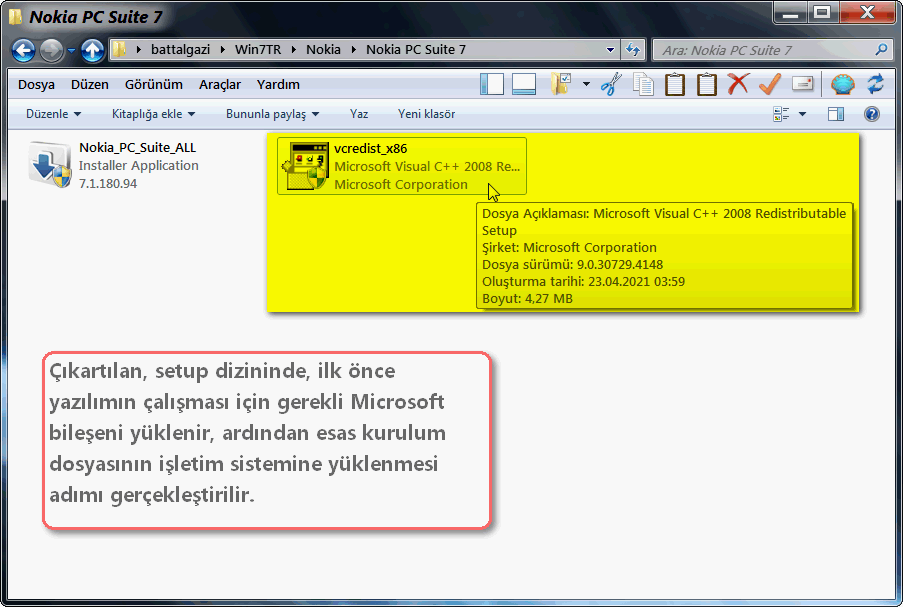Click the orange checkmark Properties icon
The width and height of the screenshot is (903, 607).
[x=770, y=84]
